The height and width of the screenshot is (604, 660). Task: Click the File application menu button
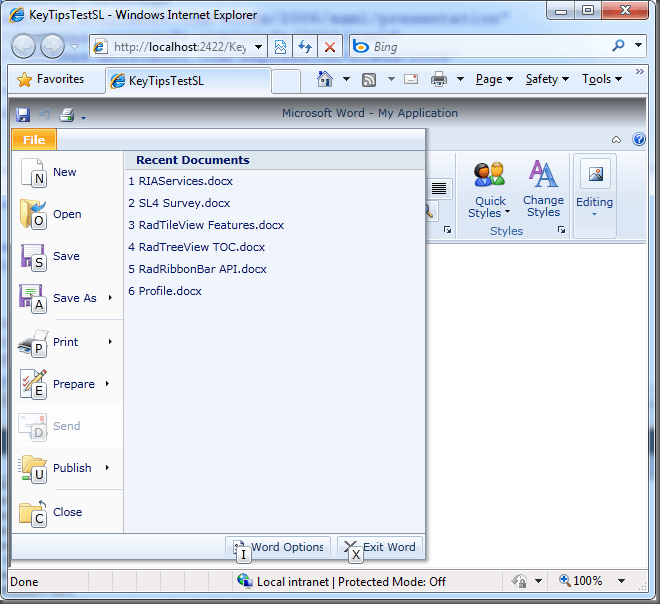tap(34, 140)
